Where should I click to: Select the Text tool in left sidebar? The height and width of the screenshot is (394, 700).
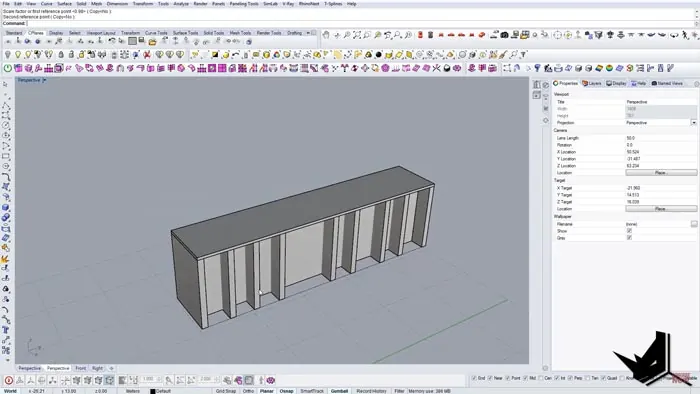5,330
